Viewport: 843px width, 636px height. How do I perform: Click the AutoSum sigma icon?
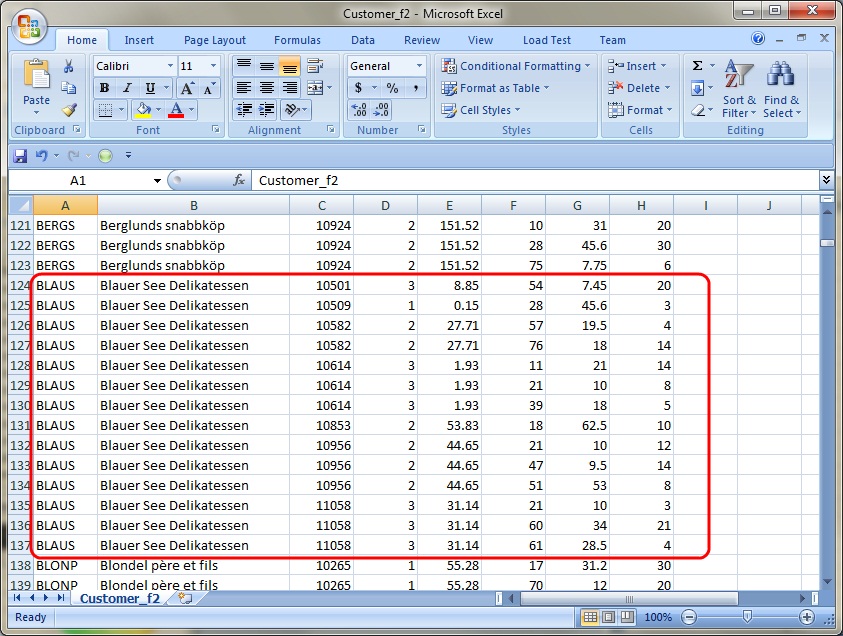(697, 66)
